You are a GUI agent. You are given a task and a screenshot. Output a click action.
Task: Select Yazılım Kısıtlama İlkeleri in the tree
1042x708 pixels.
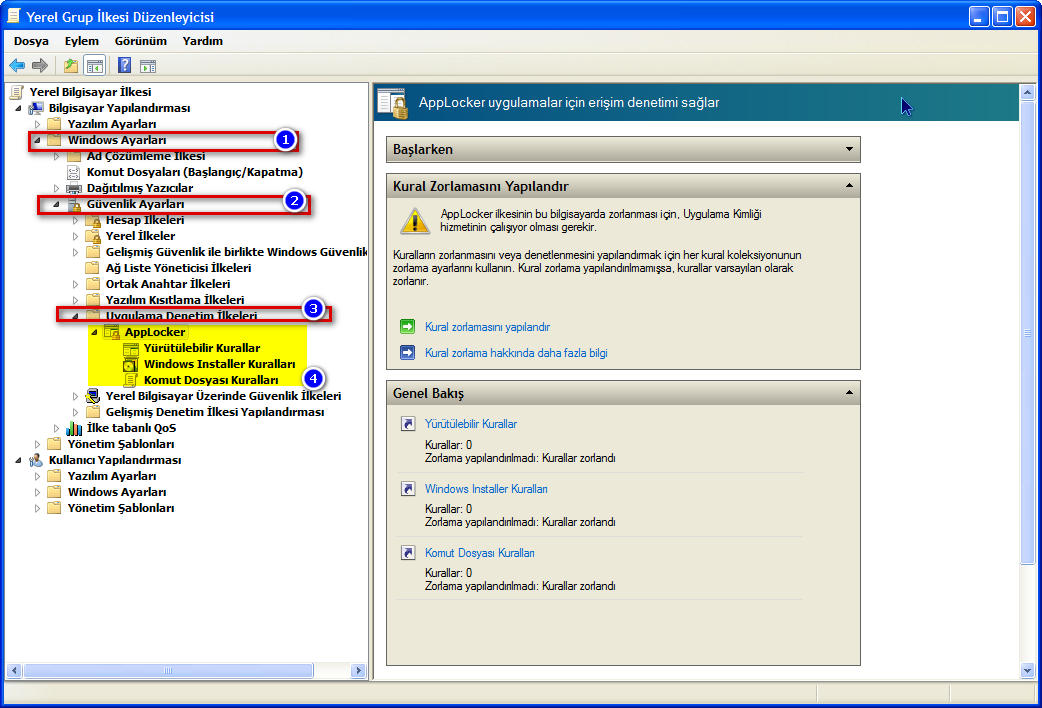[x=175, y=300]
